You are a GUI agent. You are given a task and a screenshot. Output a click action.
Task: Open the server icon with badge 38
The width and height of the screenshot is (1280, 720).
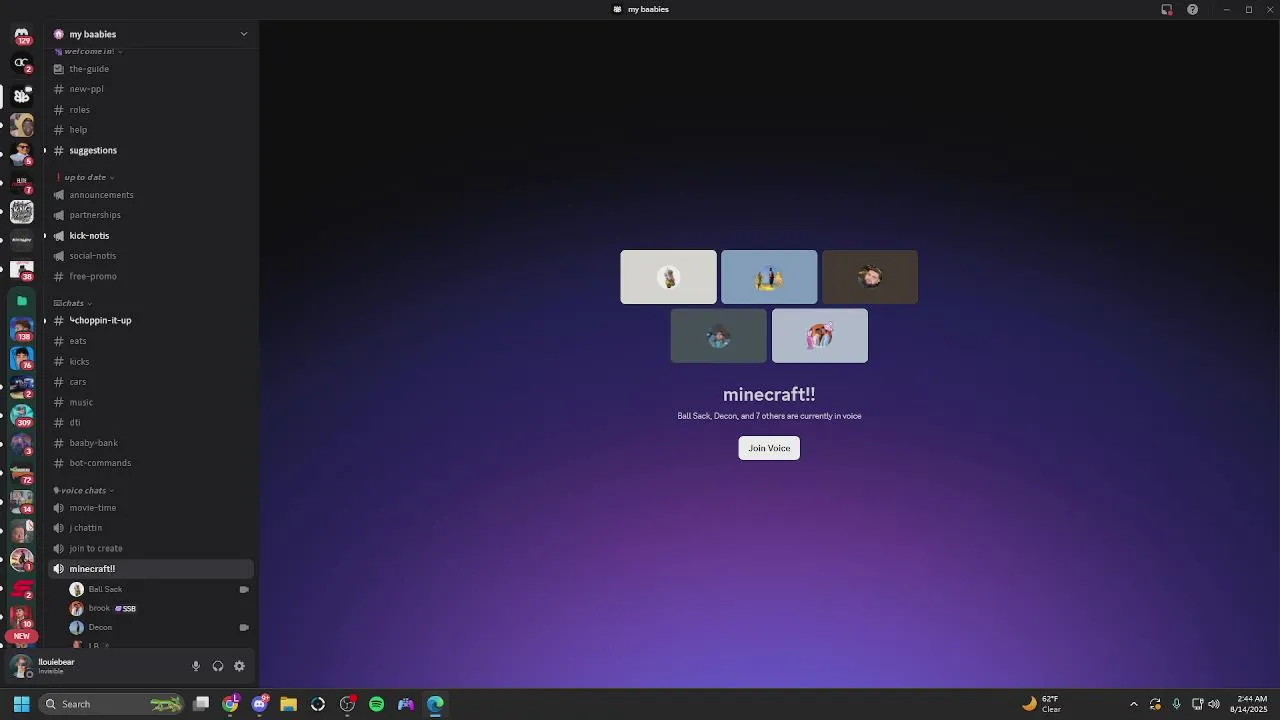tap(22, 270)
